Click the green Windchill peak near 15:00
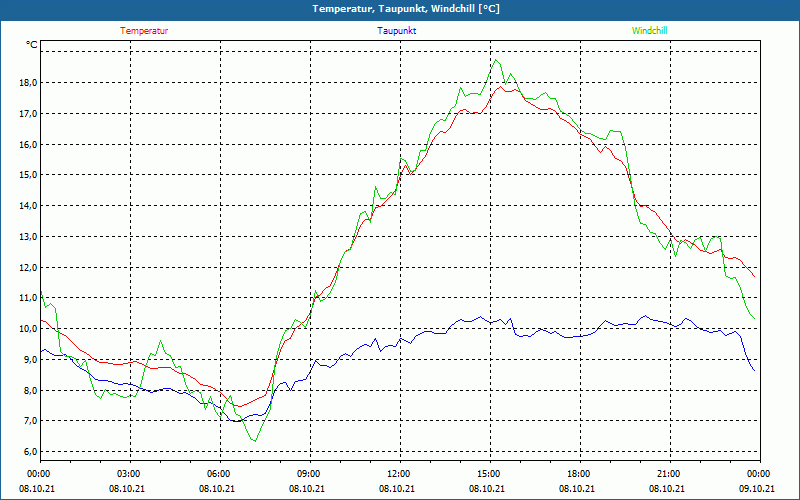 [x=495, y=60]
